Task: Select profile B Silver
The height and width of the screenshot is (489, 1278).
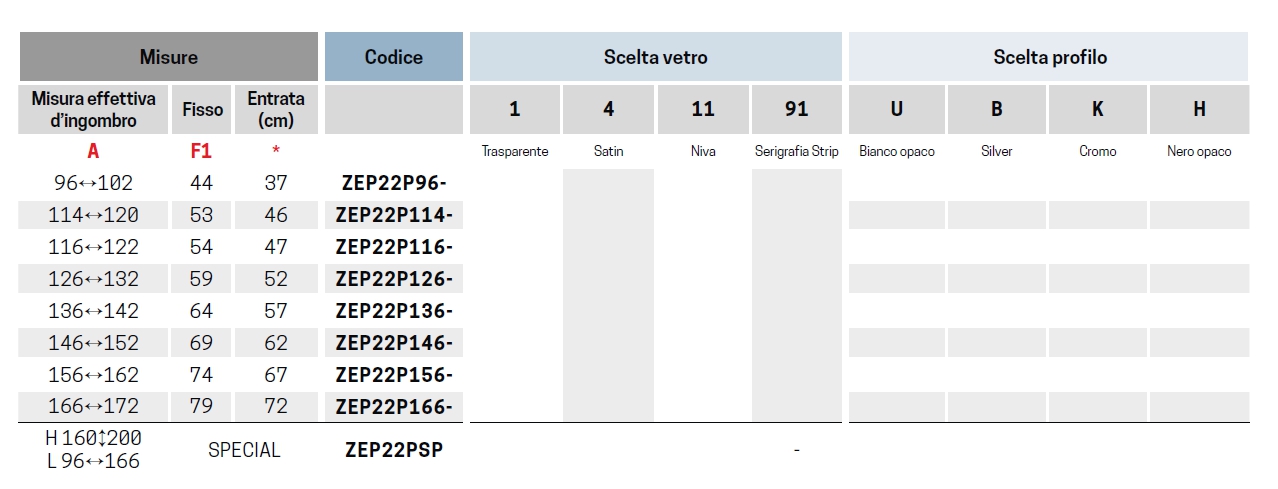Action: click(x=997, y=109)
